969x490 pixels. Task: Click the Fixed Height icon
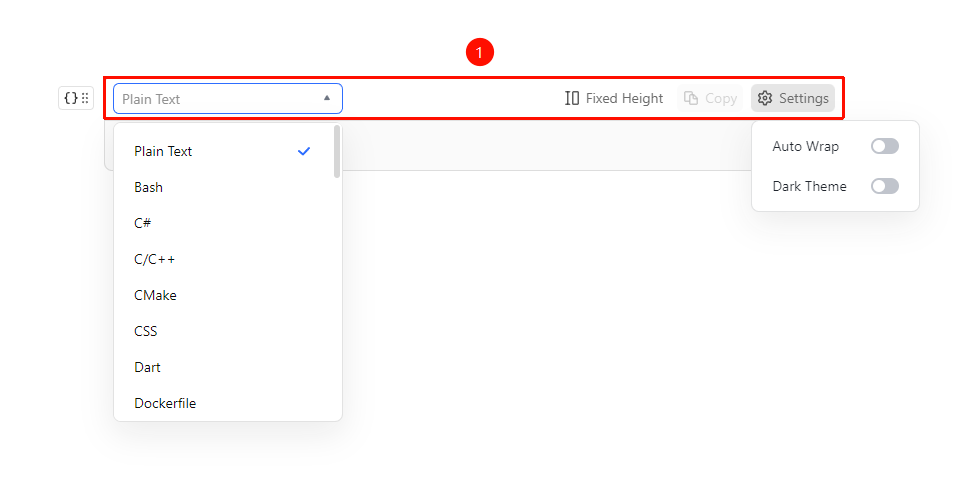pos(572,98)
